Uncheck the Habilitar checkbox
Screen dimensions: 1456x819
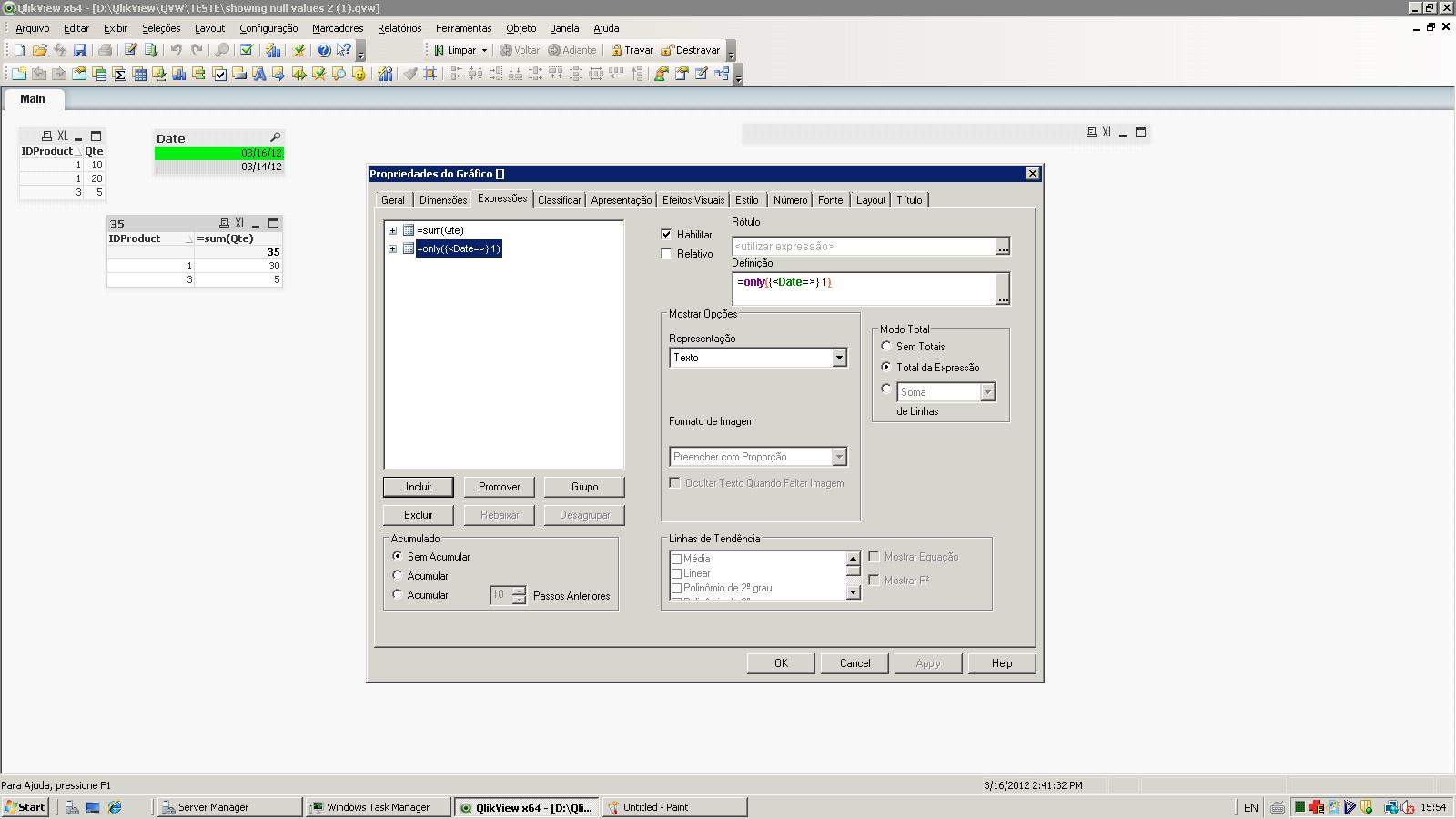[666, 235]
